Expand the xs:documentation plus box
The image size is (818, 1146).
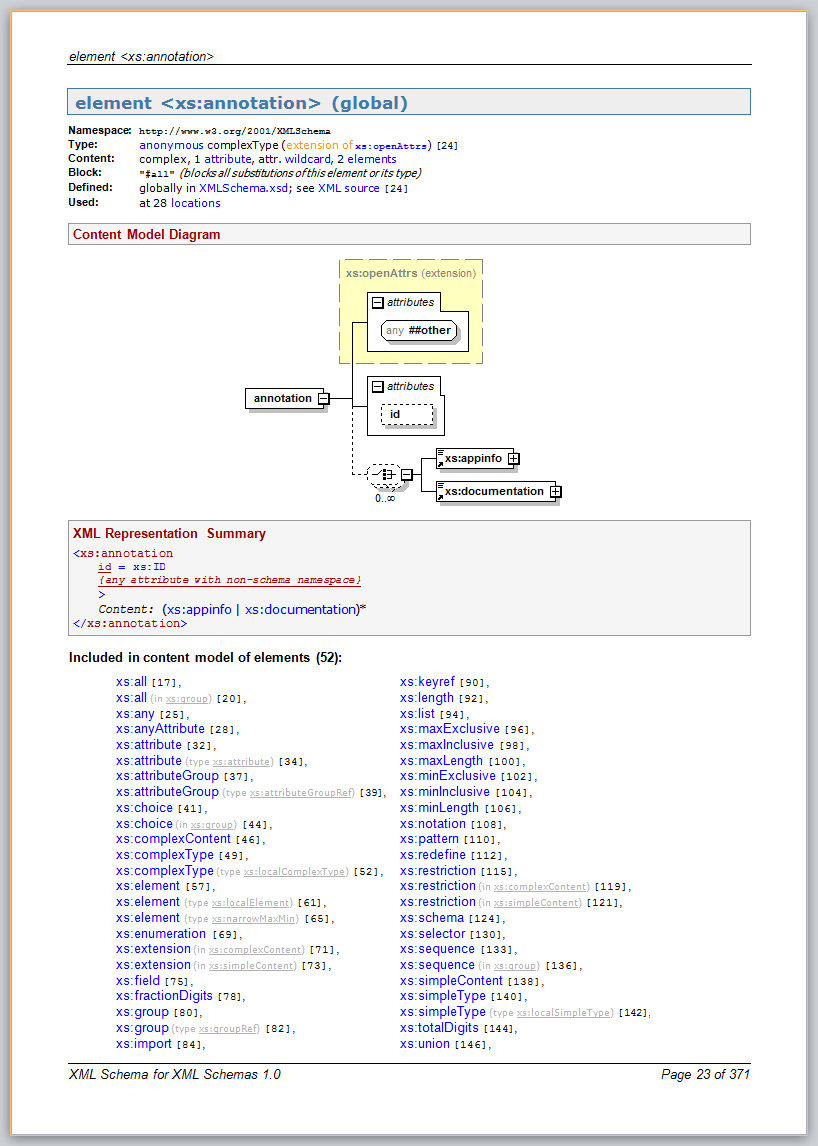pos(555,491)
